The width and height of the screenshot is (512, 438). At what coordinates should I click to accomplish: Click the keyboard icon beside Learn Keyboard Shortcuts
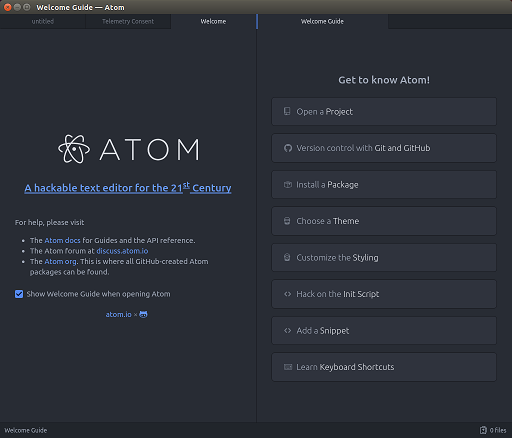click(288, 367)
